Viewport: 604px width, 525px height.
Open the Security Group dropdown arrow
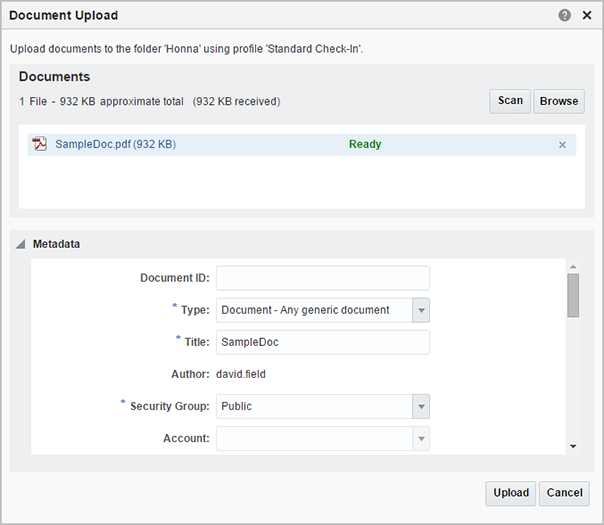[421, 406]
